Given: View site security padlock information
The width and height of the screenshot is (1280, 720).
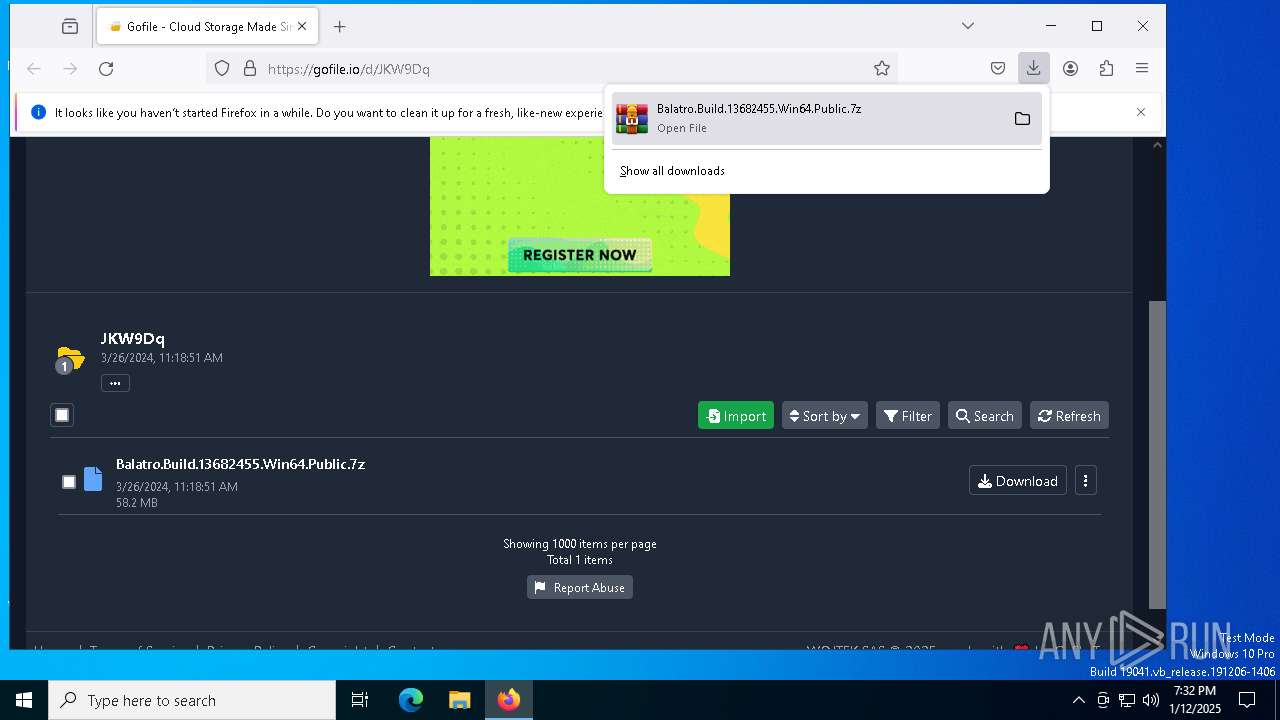Looking at the screenshot, I should pyautogui.click(x=250, y=69).
